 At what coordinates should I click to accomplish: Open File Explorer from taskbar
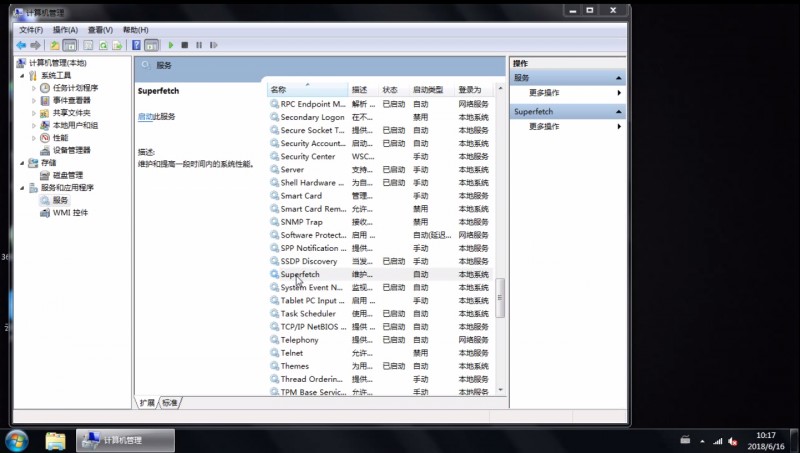click(55, 440)
